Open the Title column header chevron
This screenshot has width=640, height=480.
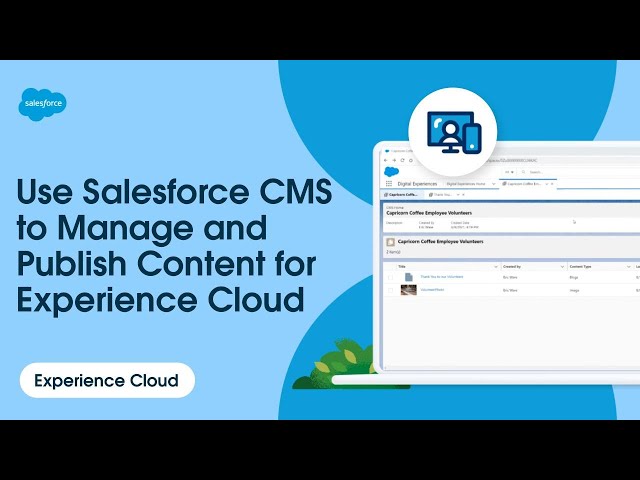496,267
